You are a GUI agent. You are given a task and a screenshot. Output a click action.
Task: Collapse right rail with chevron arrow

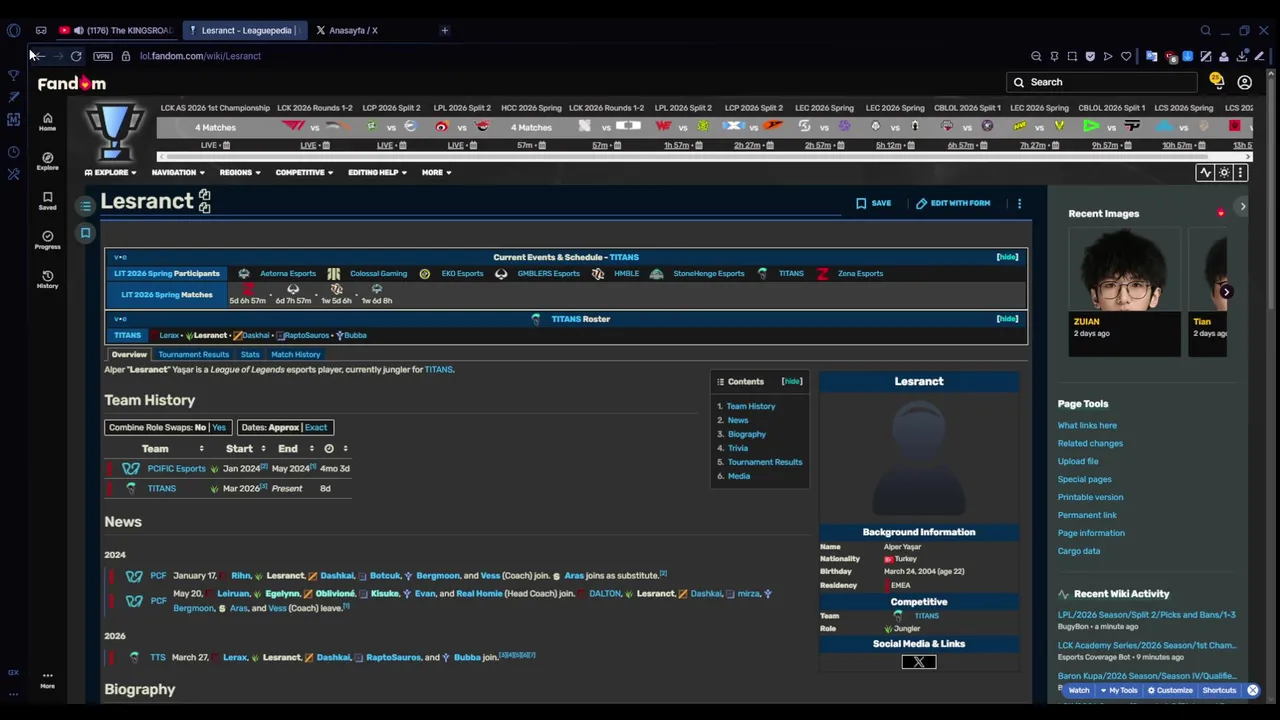(1242, 206)
